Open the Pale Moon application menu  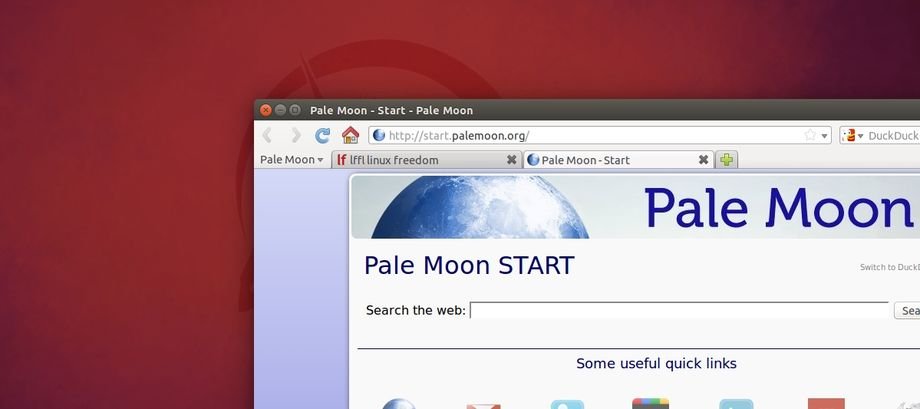point(292,160)
